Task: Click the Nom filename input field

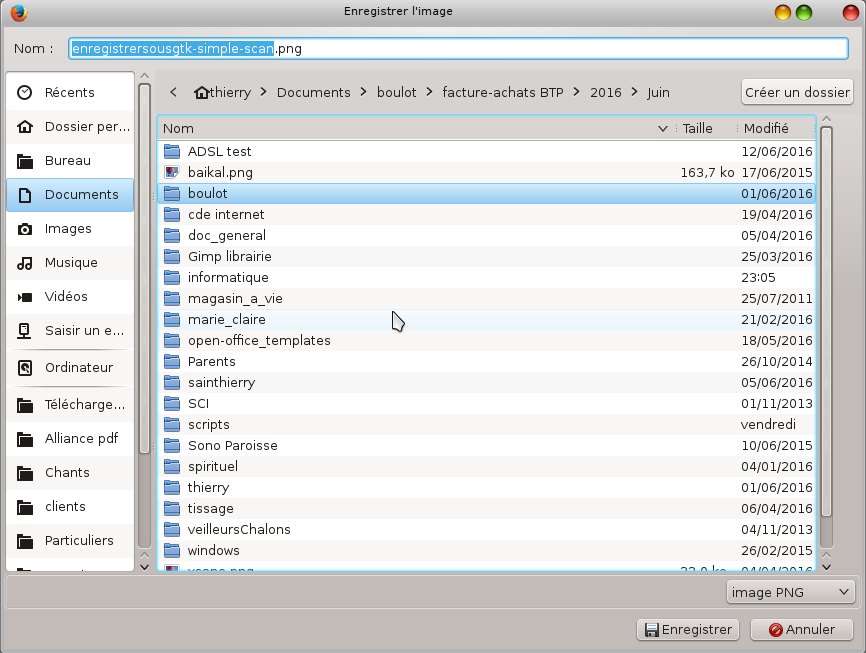Action: click(x=458, y=48)
